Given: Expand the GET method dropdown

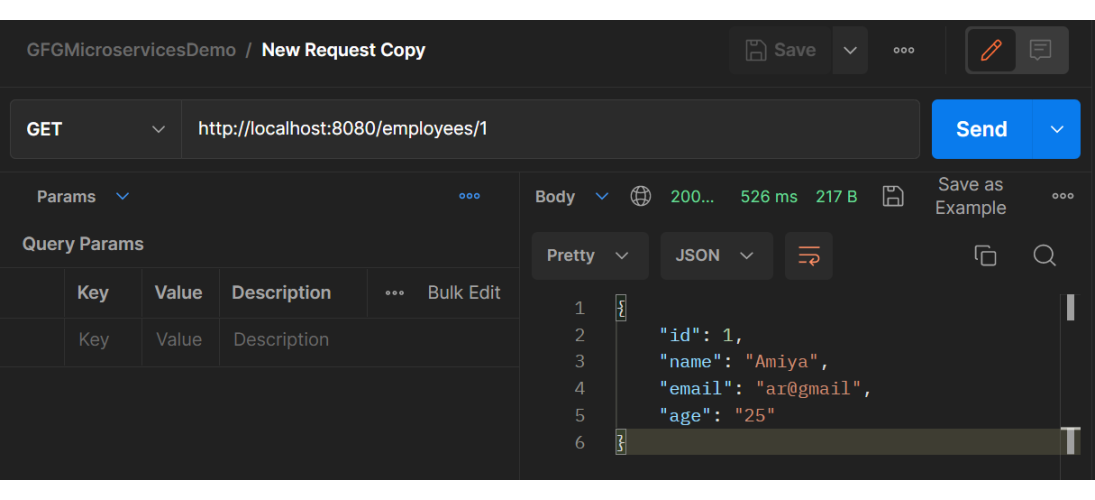Looking at the screenshot, I should coord(96,129).
